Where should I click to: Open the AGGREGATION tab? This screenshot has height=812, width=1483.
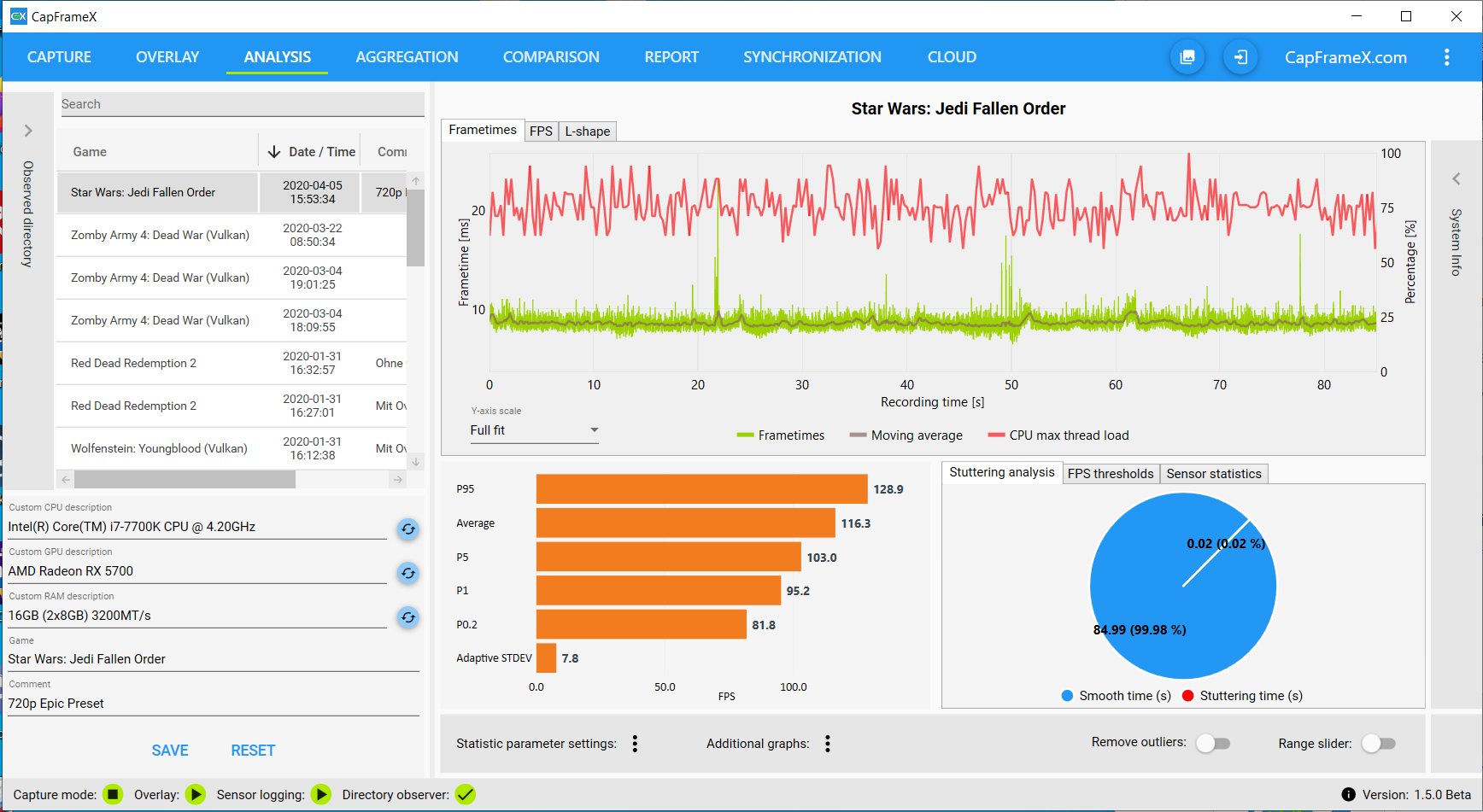point(407,57)
